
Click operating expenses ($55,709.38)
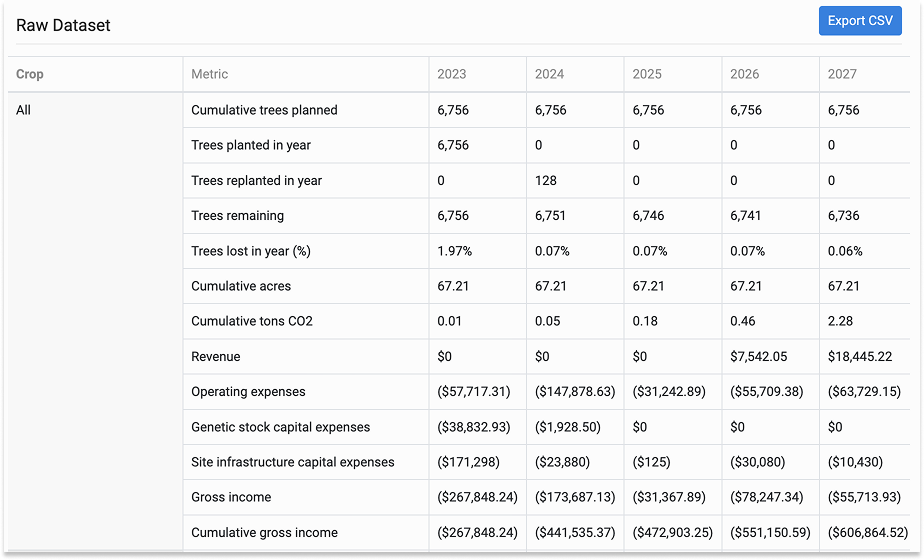pos(767,392)
